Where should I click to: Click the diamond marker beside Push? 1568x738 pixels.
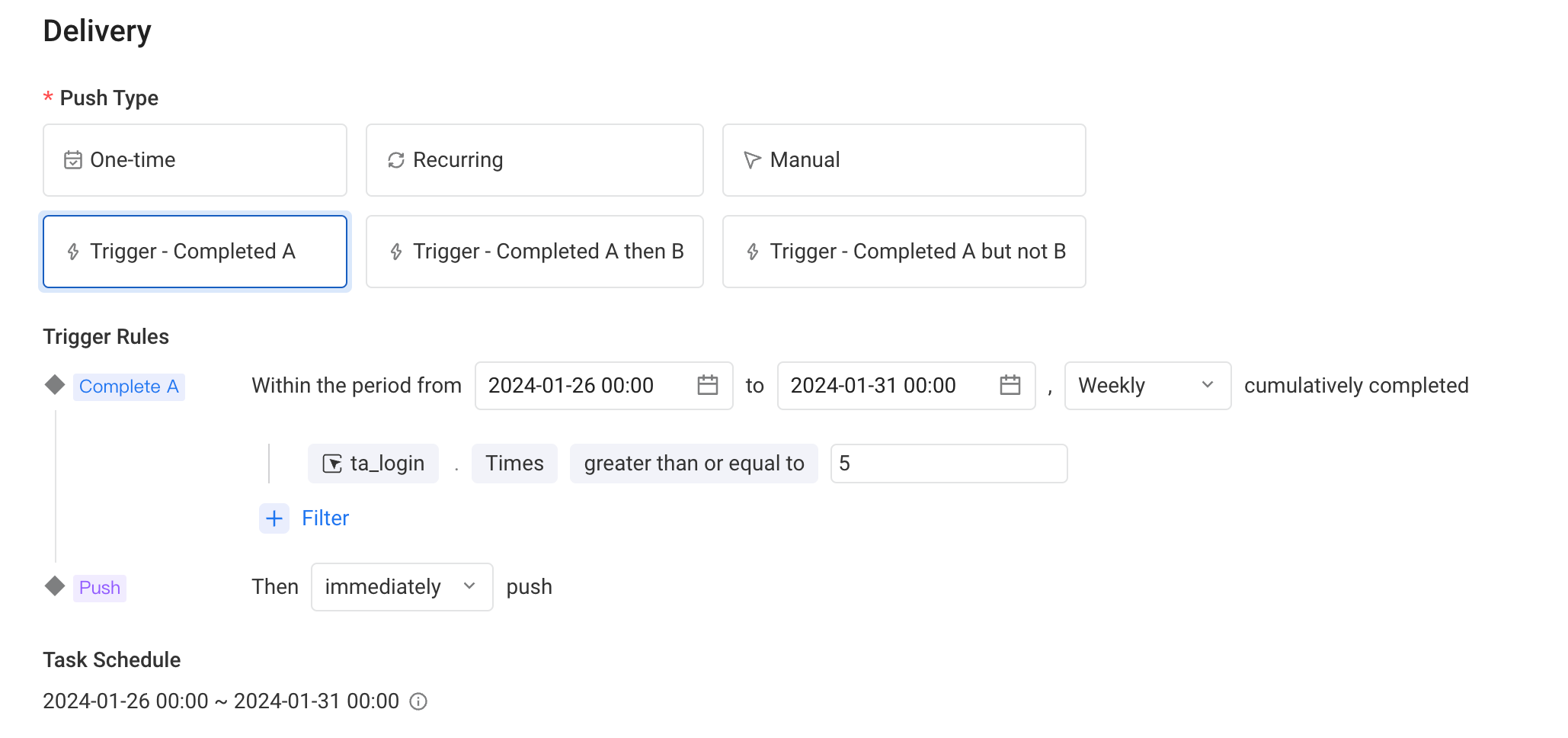pyautogui.click(x=55, y=586)
